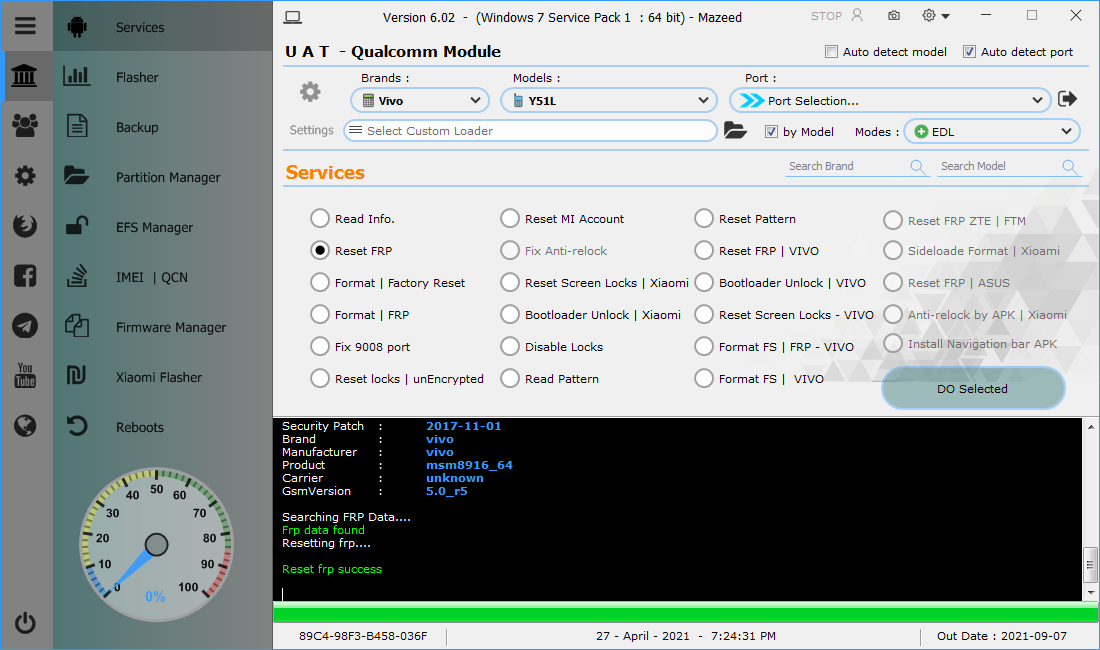Click the Search Model magnifier icon
The height and width of the screenshot is (650, 1100).
(x=1069, y=166)
